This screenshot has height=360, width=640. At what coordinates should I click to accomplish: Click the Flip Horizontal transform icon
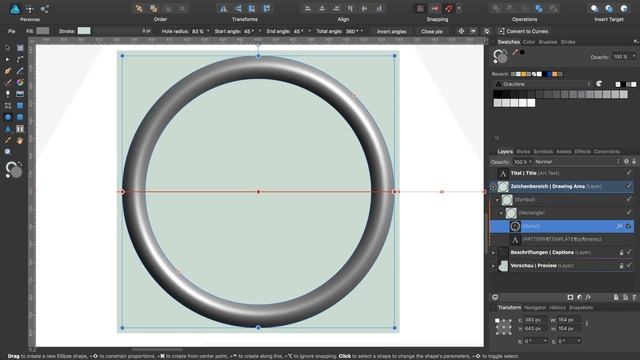click(223, 9)
